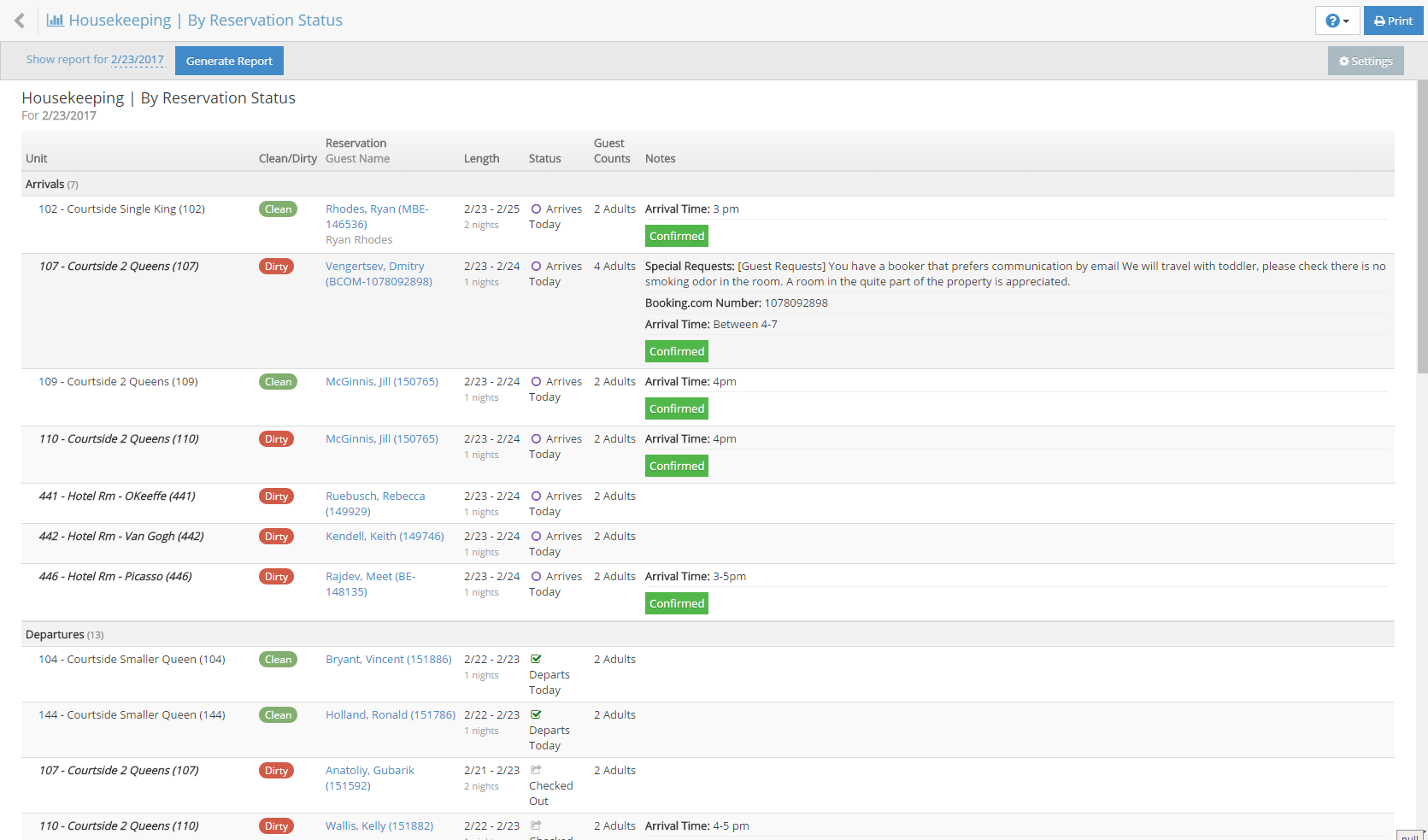Click the Housekeeping bar chart icon
Image resolution: width=1428 pixels, height=840 pixels.
[x=55, y=21]
